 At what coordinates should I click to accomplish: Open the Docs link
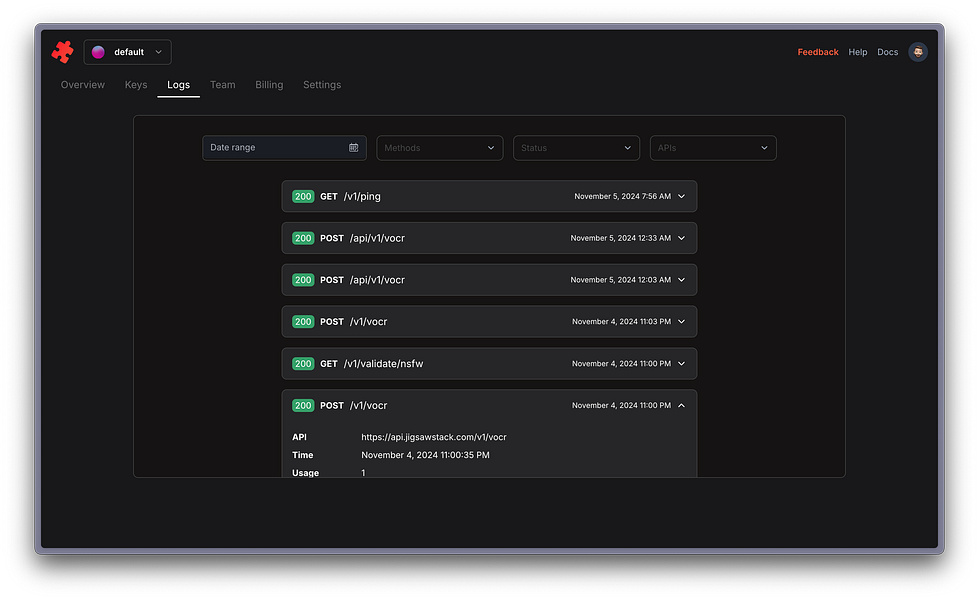[887, 52]
